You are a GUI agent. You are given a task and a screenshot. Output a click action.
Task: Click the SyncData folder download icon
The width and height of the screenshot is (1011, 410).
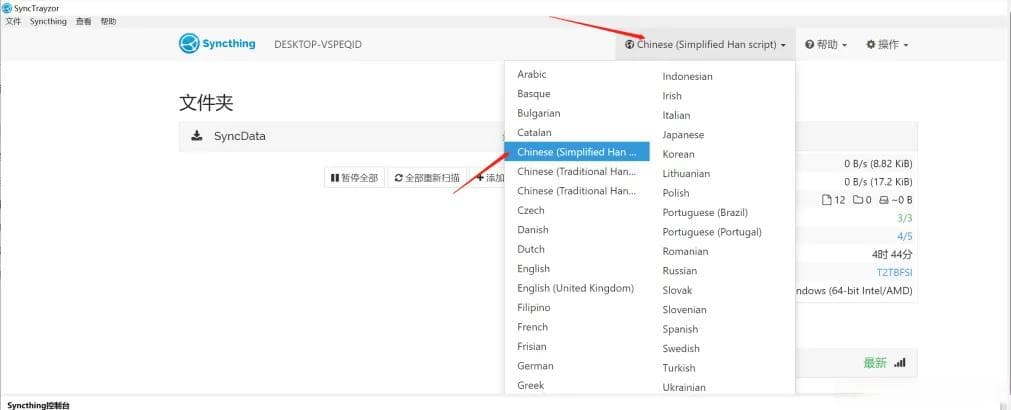197,136
